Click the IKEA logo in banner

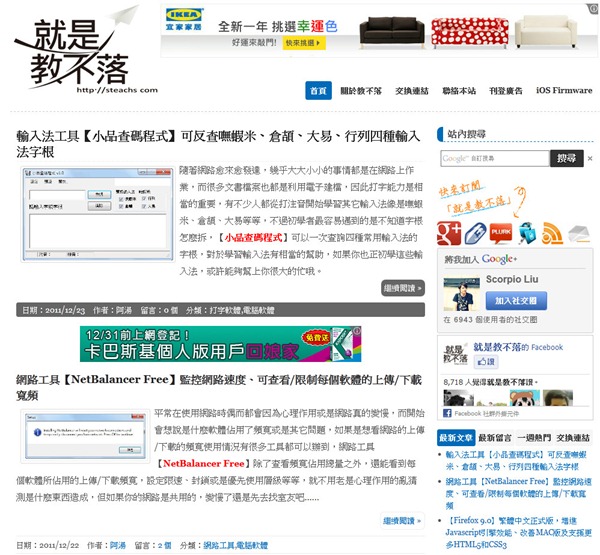tap(184, 19)
